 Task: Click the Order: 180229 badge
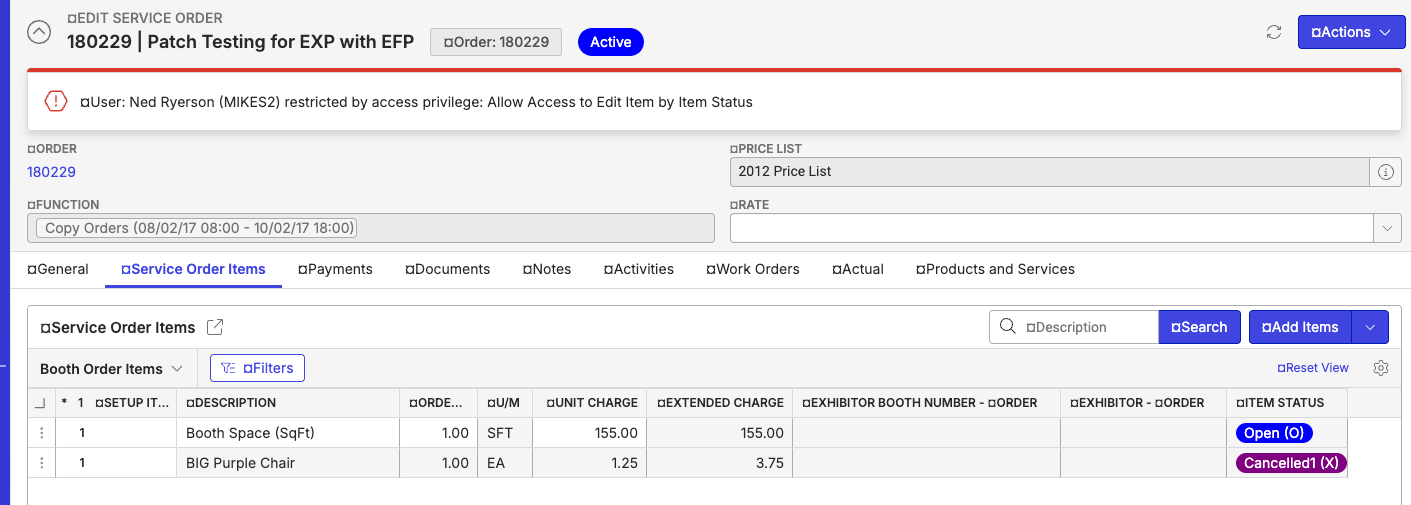tap(496, 42)
